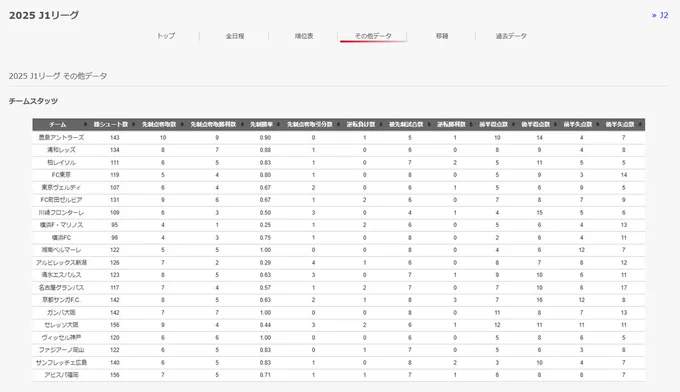The image size is (680, 392).
Task: Click 143 shots value for 鹿島アントラーズ
Action: (114, 137)
